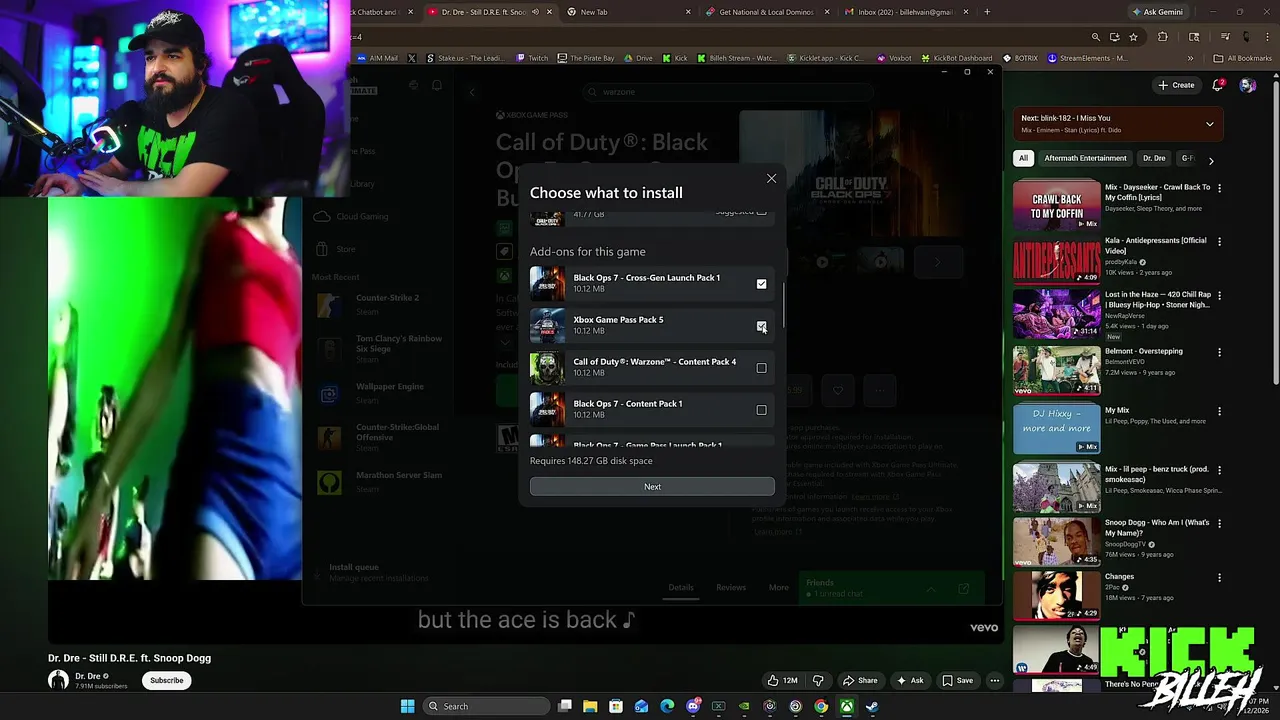Open options for the lil peep benz truck mix
The width and height of the screenshot is (1280, 720).
tap(1219, 470)
